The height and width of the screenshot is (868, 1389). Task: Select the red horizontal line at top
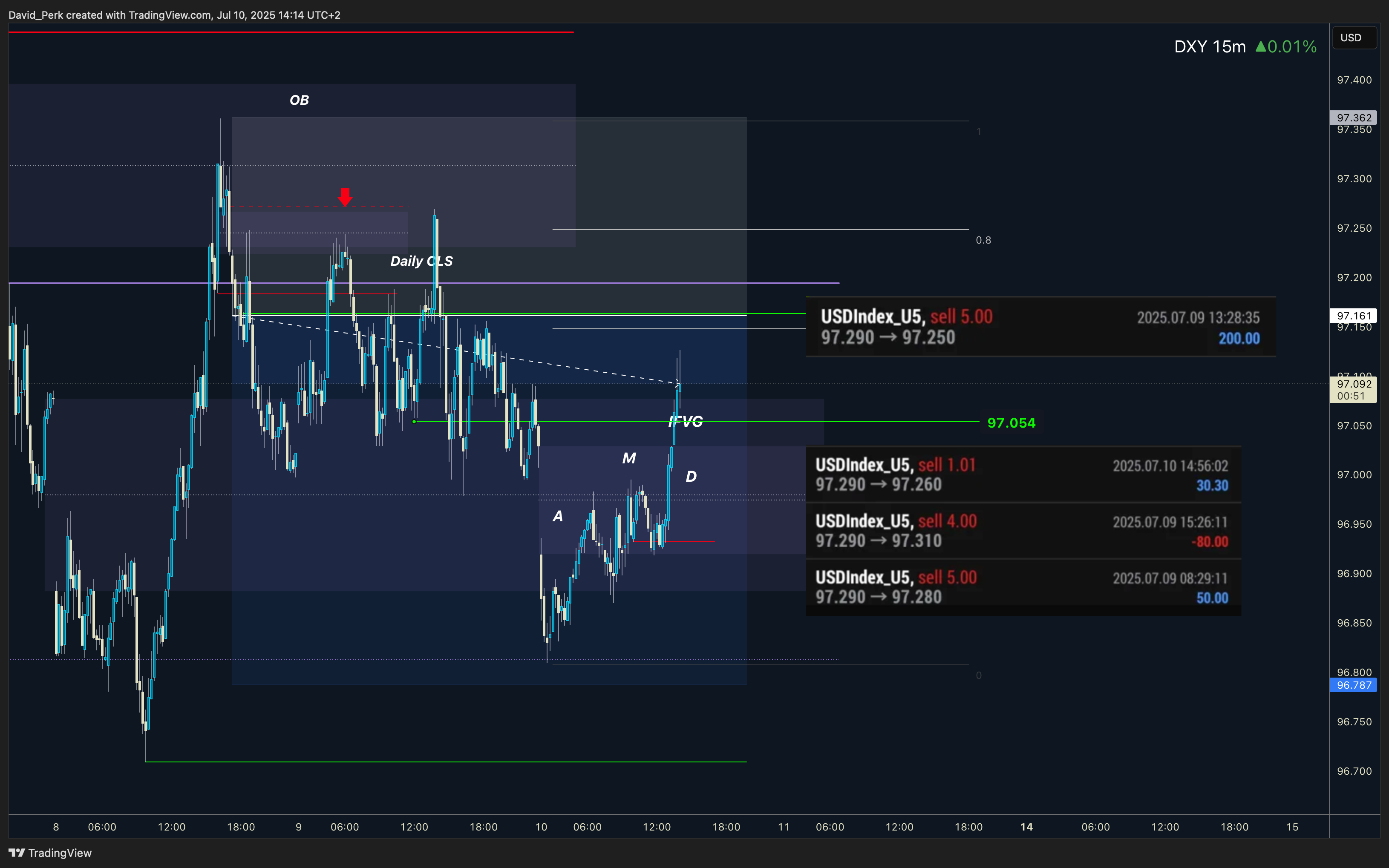pos(291,32)
